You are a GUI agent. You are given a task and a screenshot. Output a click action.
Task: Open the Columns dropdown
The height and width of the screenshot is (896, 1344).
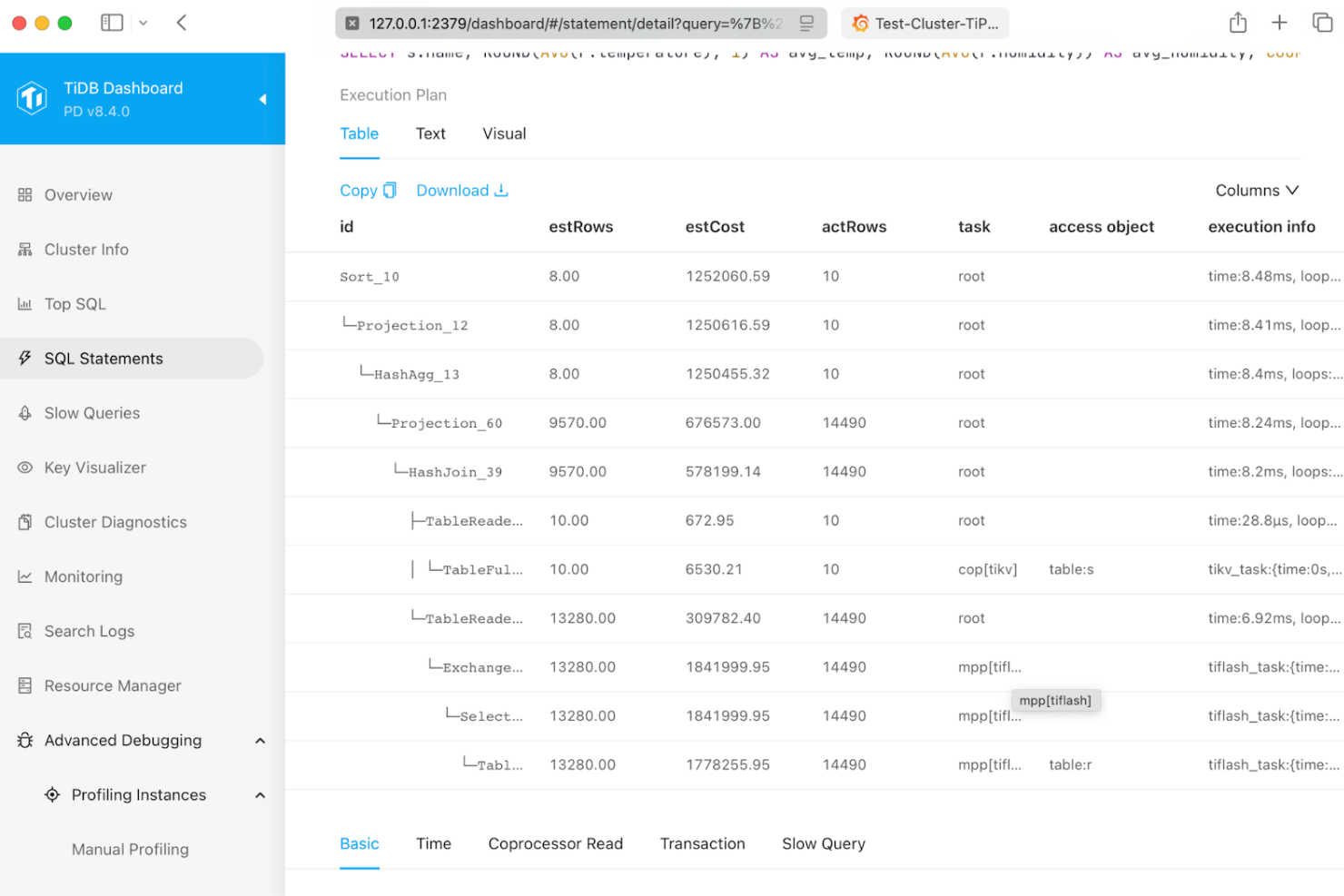(x=1257, y=190)
